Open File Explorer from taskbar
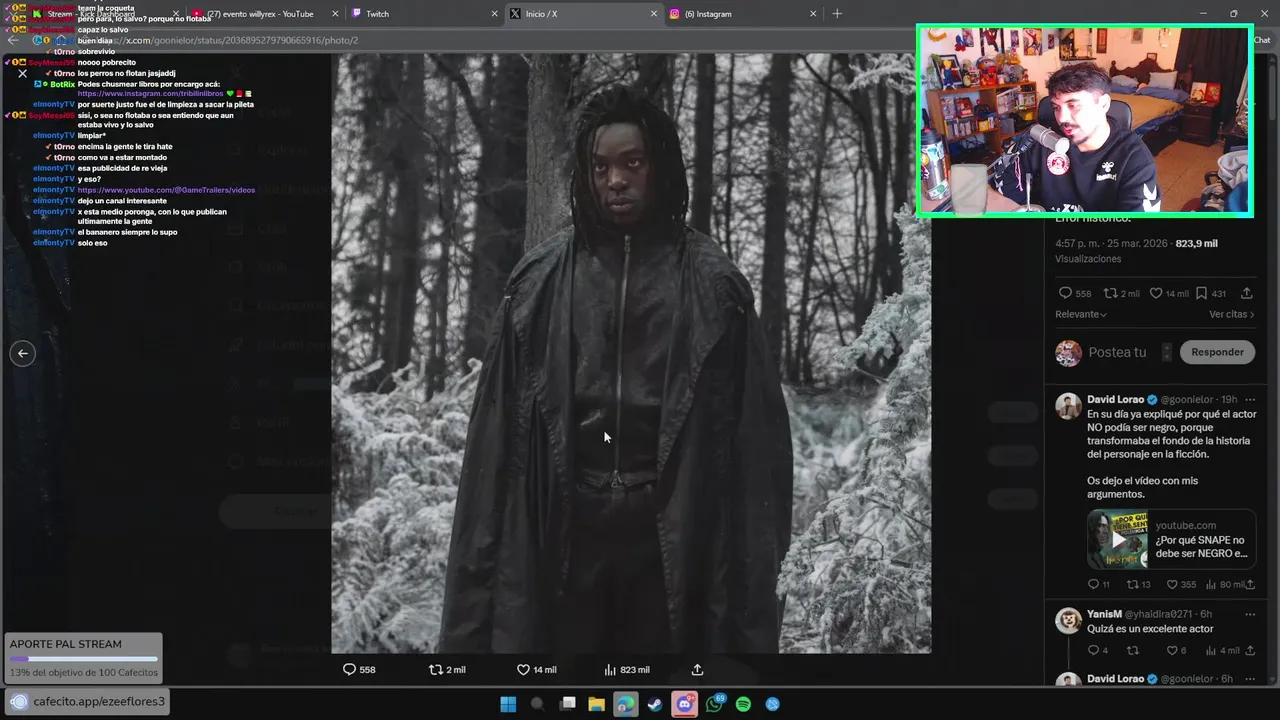This screenshot has height=720, width=1280. pyautogui.click(x=597, y=704)
